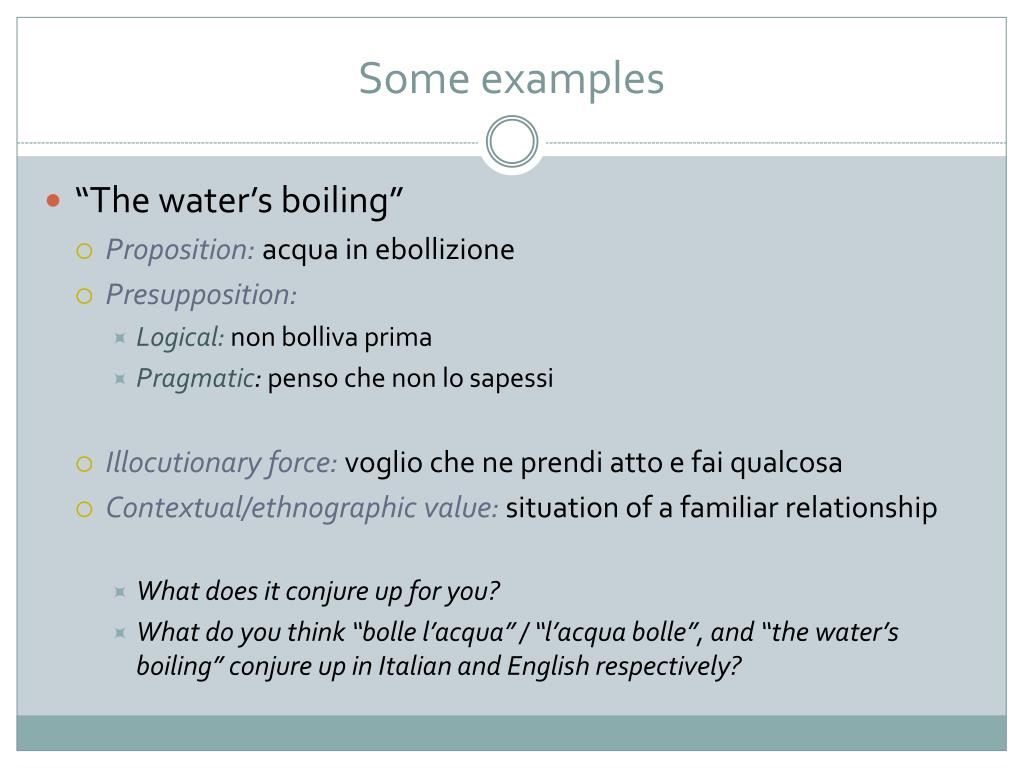Click the teal footer bar of the slide
This screenshot has width=1024, height=768.
pos(511,733)
